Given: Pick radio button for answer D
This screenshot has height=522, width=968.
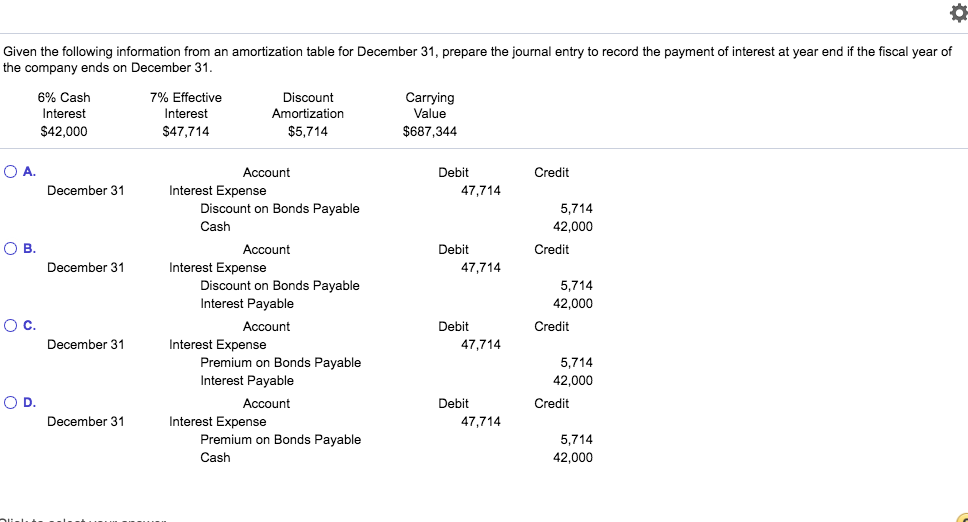Looking at the screenshot, I should (10, 402).
